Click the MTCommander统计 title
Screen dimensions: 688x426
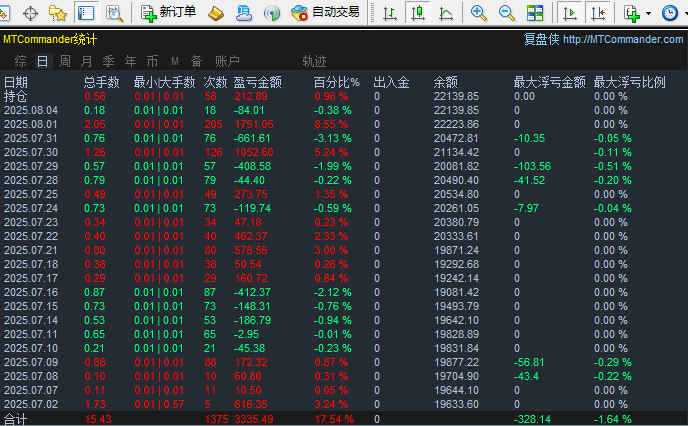click(50, 39)
